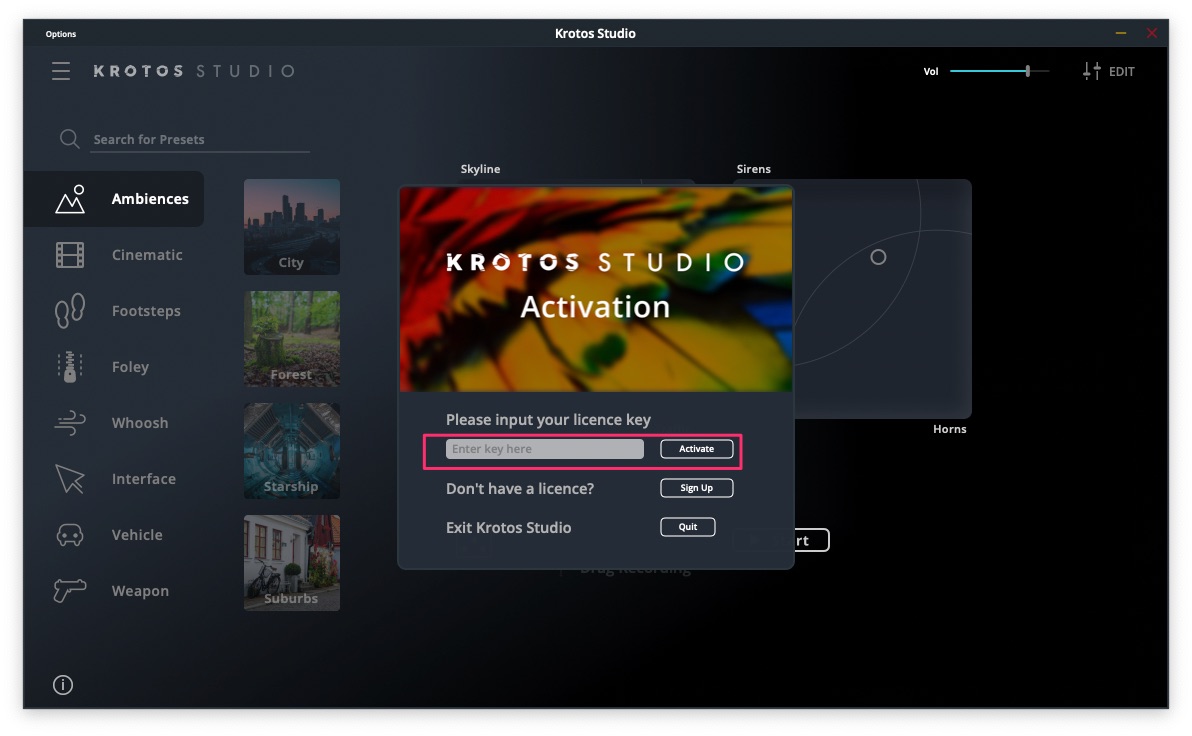The image size is (1192, 736).
Task: Click the Weapon gun icon
Action: click(x=70, y=591)
